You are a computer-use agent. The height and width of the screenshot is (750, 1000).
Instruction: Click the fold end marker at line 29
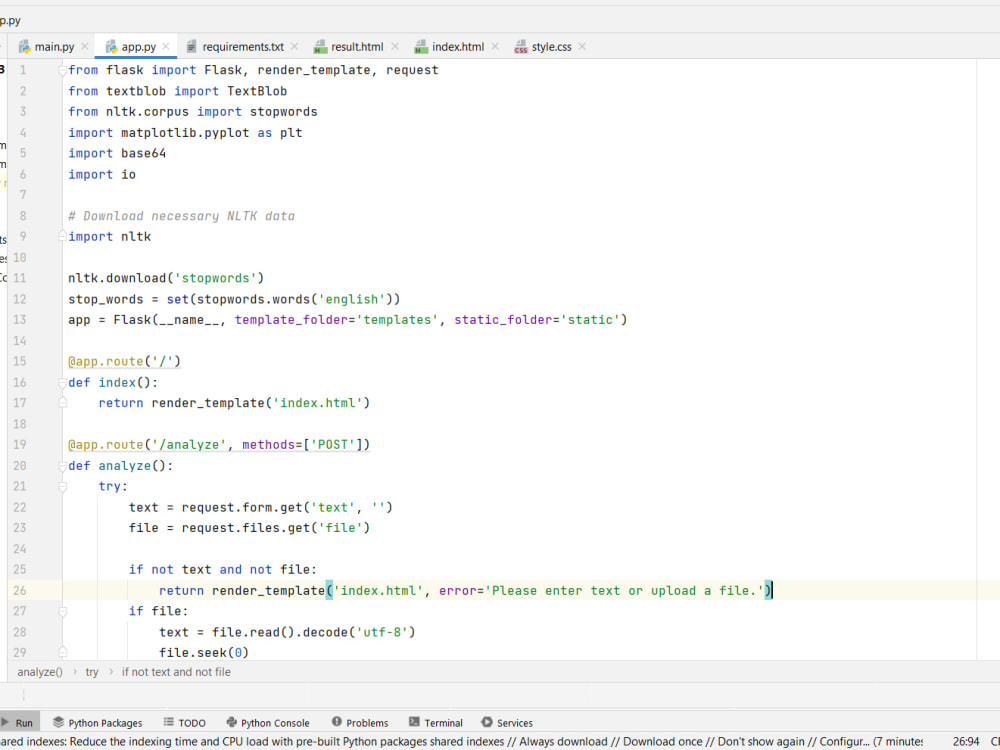click(62, 652)
